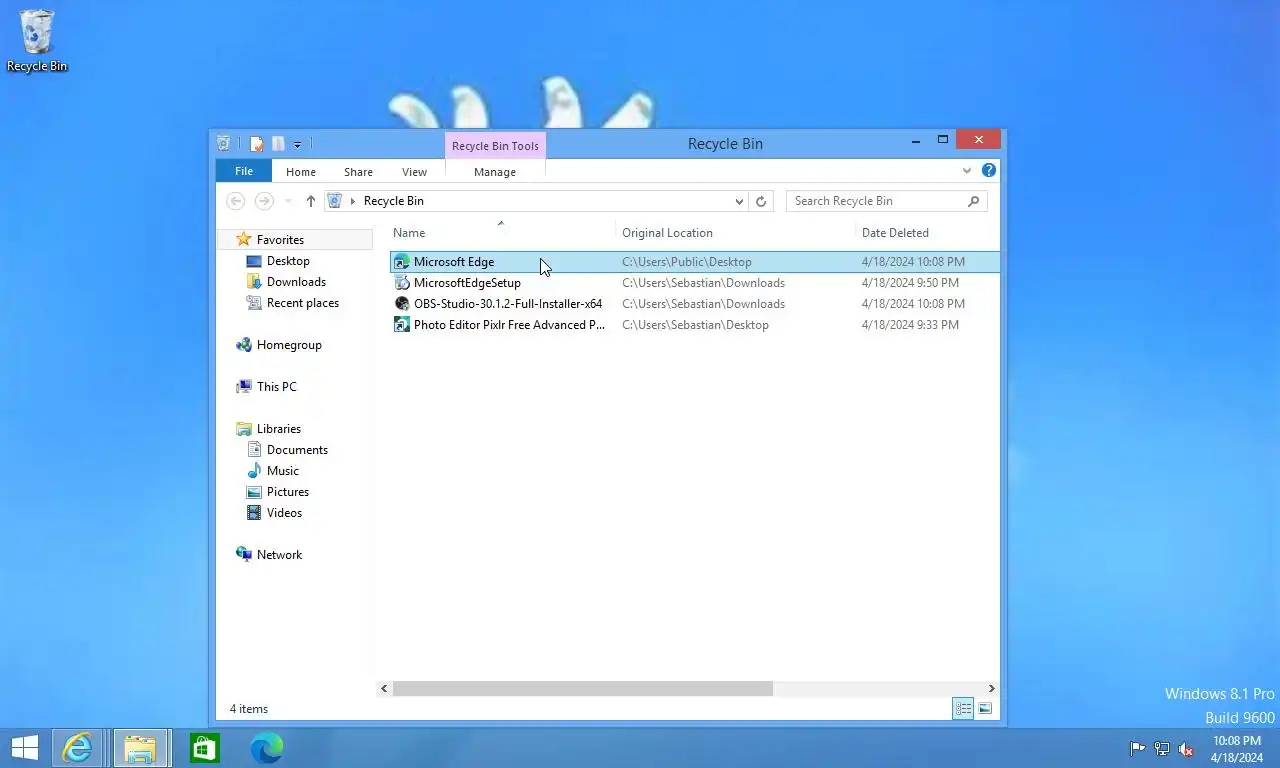Switch to the Share ribbon tab
Image resolution: width=1280 pixels, height=768 pixels.
pyautogui.click(x=358, y=172)
